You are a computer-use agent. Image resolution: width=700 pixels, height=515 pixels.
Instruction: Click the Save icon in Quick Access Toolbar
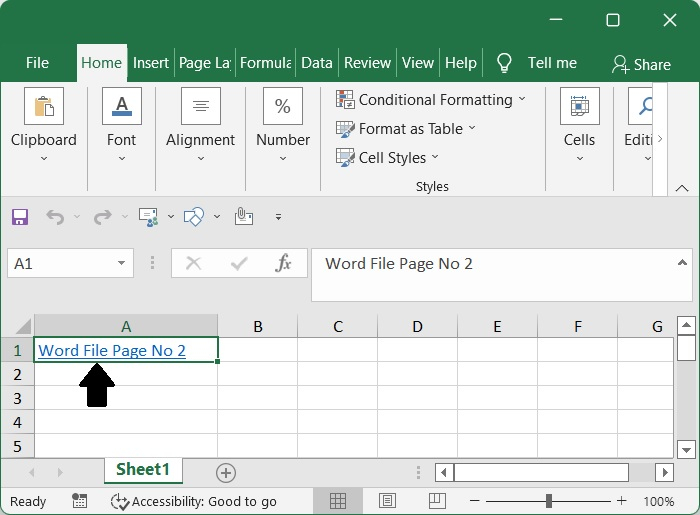tap(20, 216)
